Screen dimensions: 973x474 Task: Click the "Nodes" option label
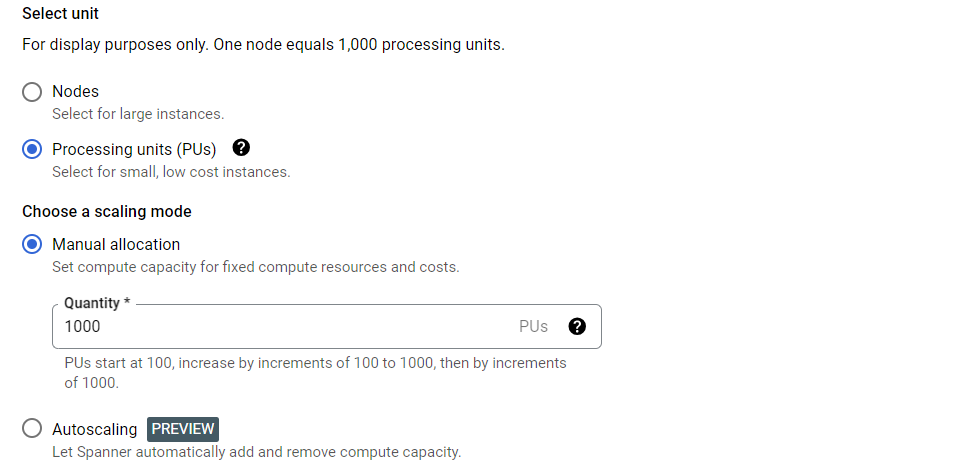76,92
